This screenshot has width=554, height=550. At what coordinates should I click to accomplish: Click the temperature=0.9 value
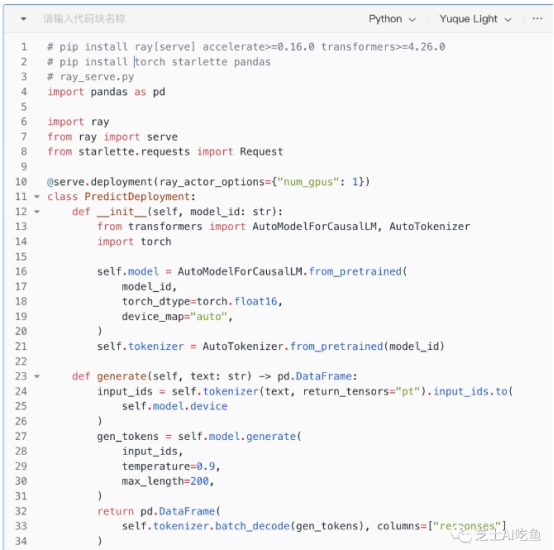click(x=206, y=466)
